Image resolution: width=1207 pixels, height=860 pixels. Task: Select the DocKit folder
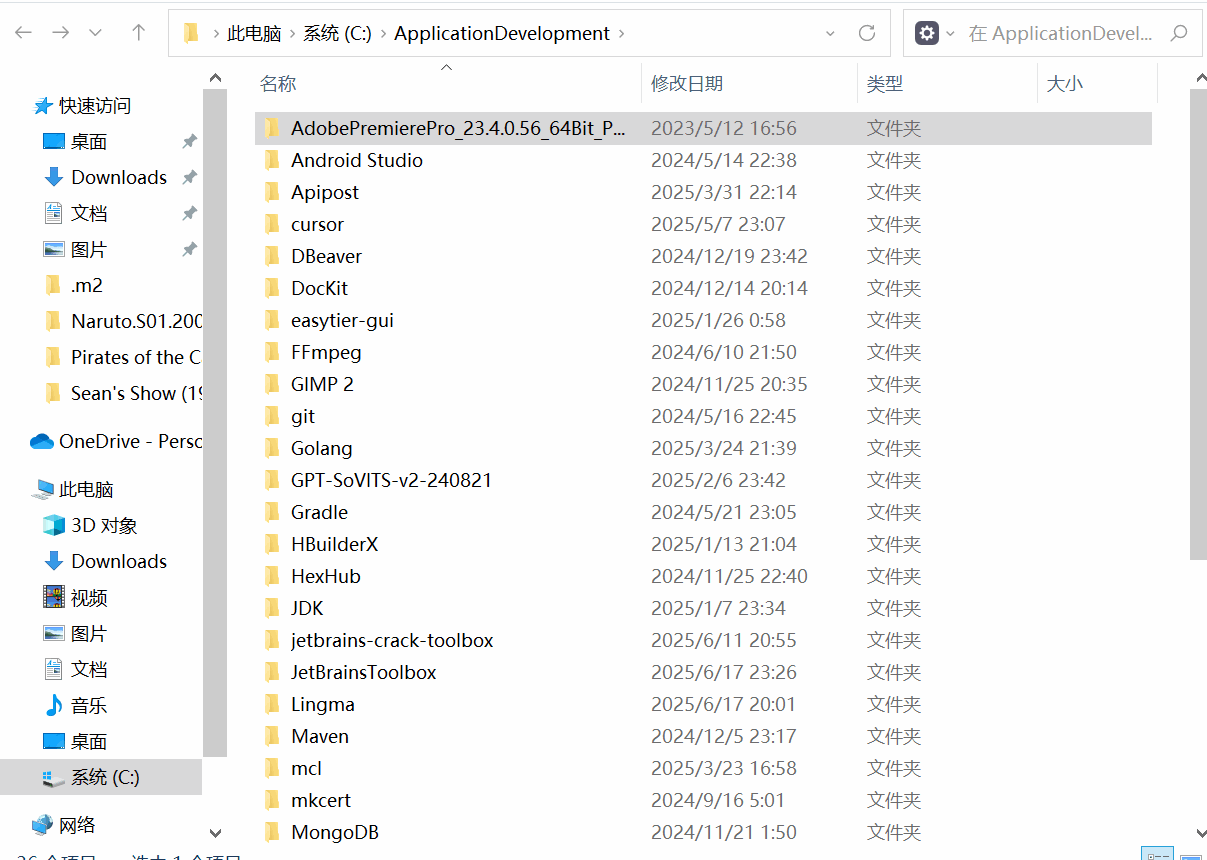[x=319, y=288]
